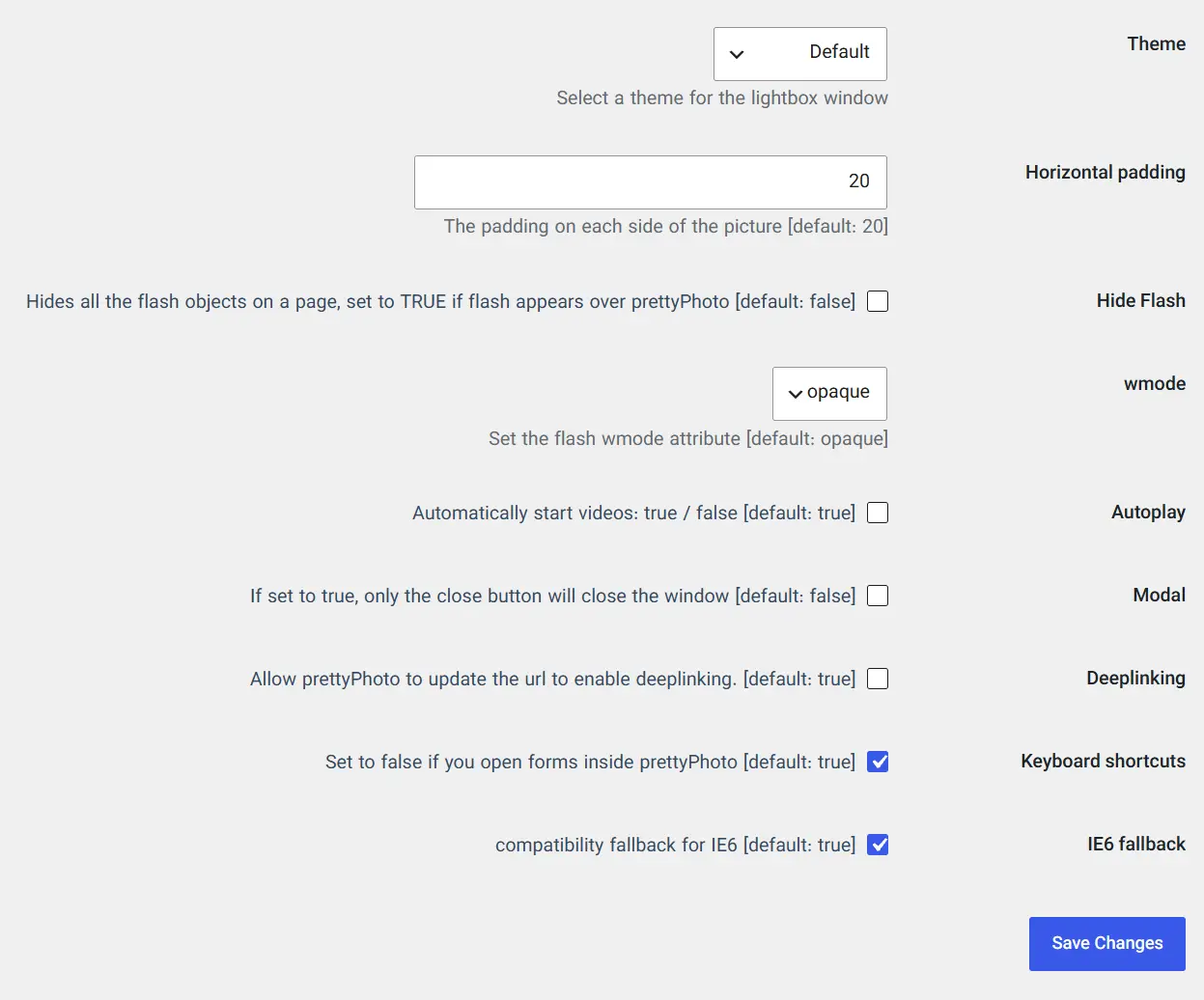
Task: Click the 'Set the flash wmode attribute' description
Action: 688,439
